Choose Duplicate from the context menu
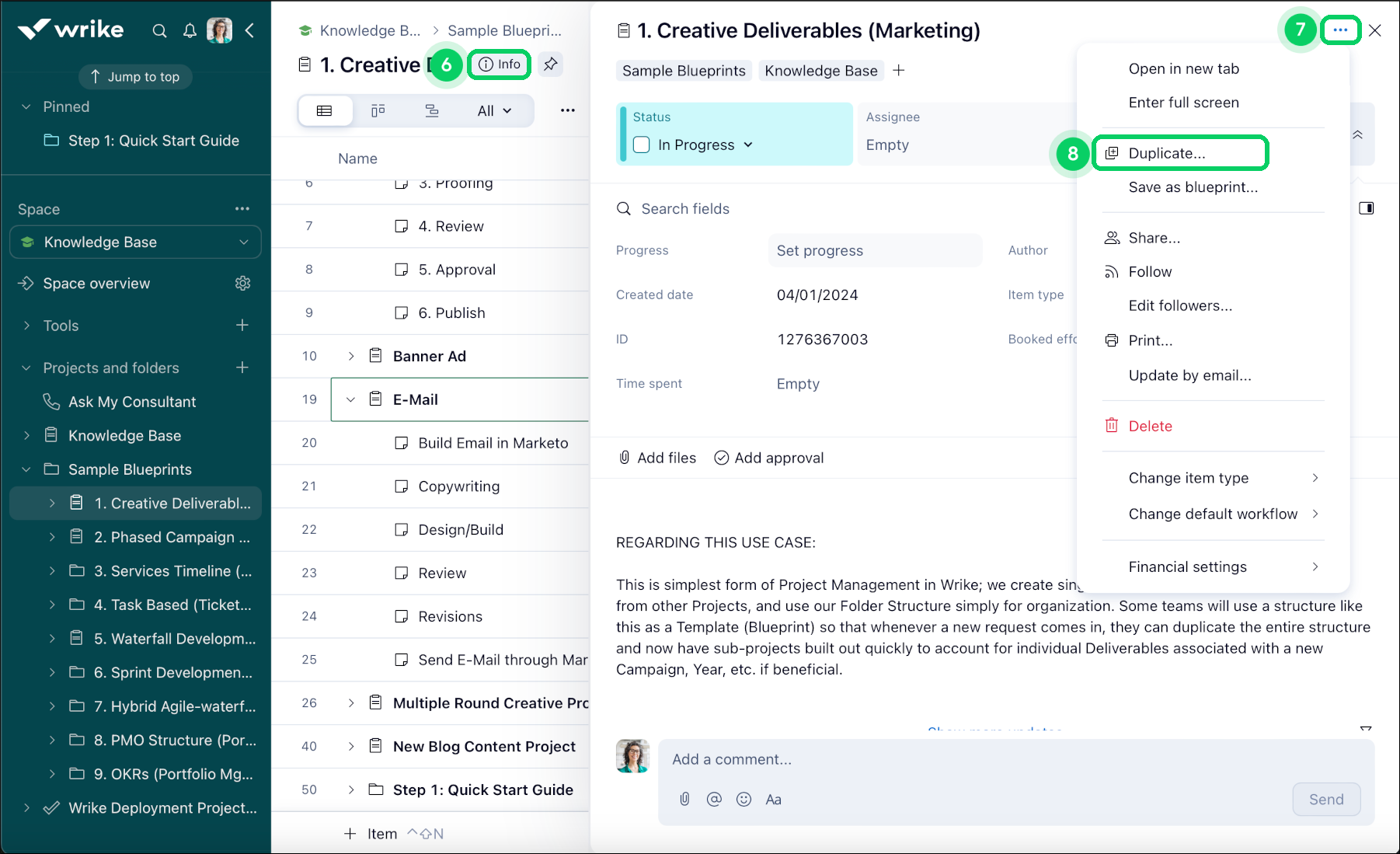This screenshot has width=1400, height=854. tap(1168, 153)
